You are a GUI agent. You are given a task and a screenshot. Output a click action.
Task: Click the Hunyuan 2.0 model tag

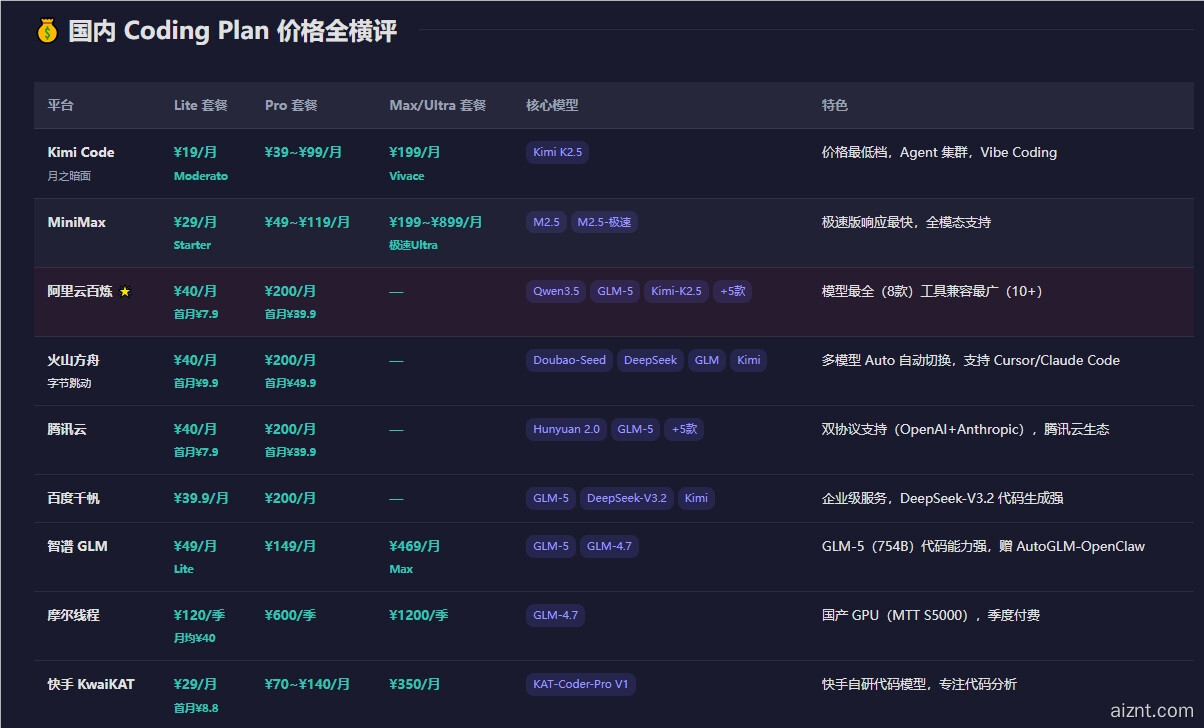click(566, 429)
